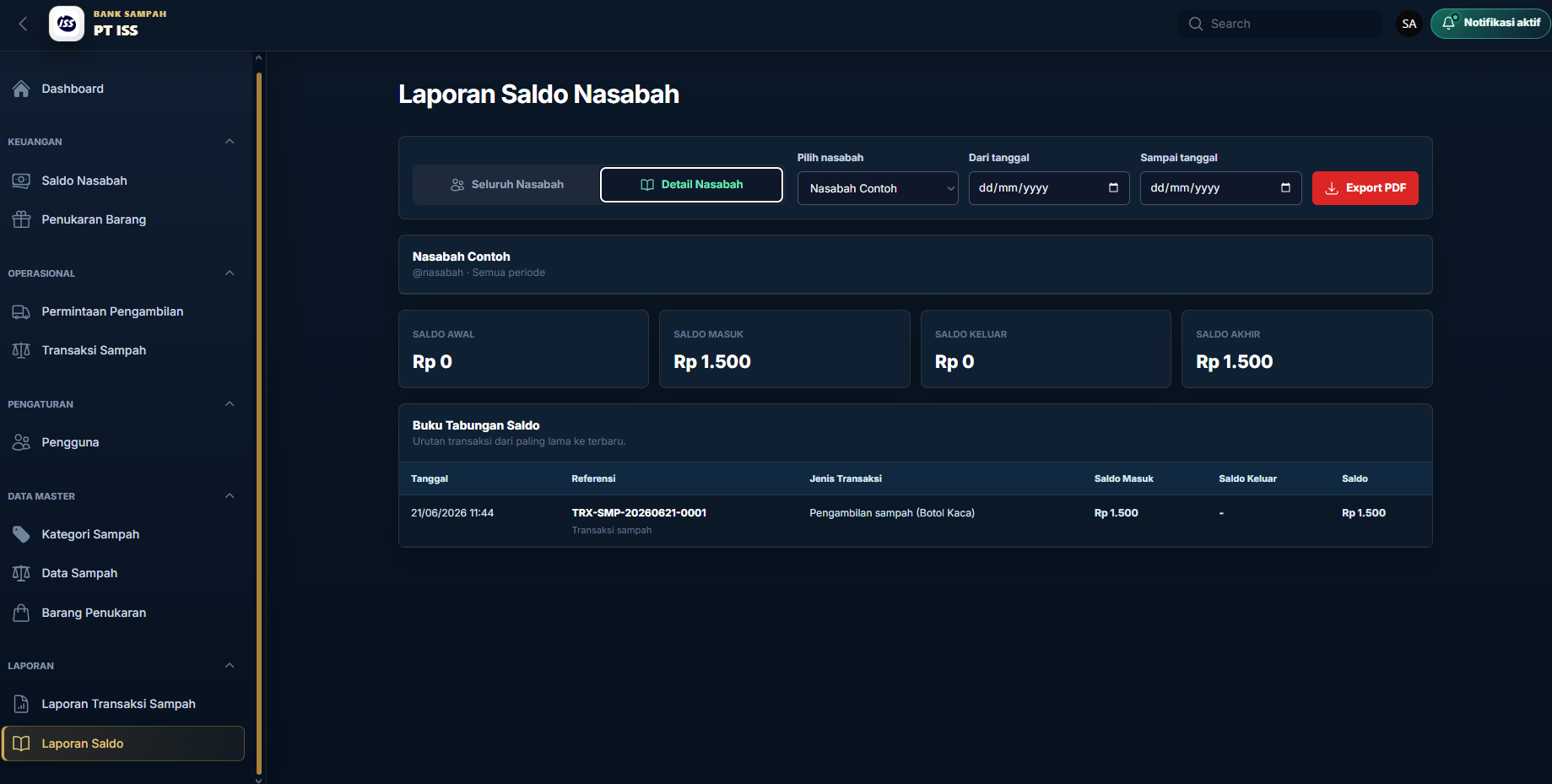
Task: Click the Pengguna users icon
Action: [x=21, y=442]
